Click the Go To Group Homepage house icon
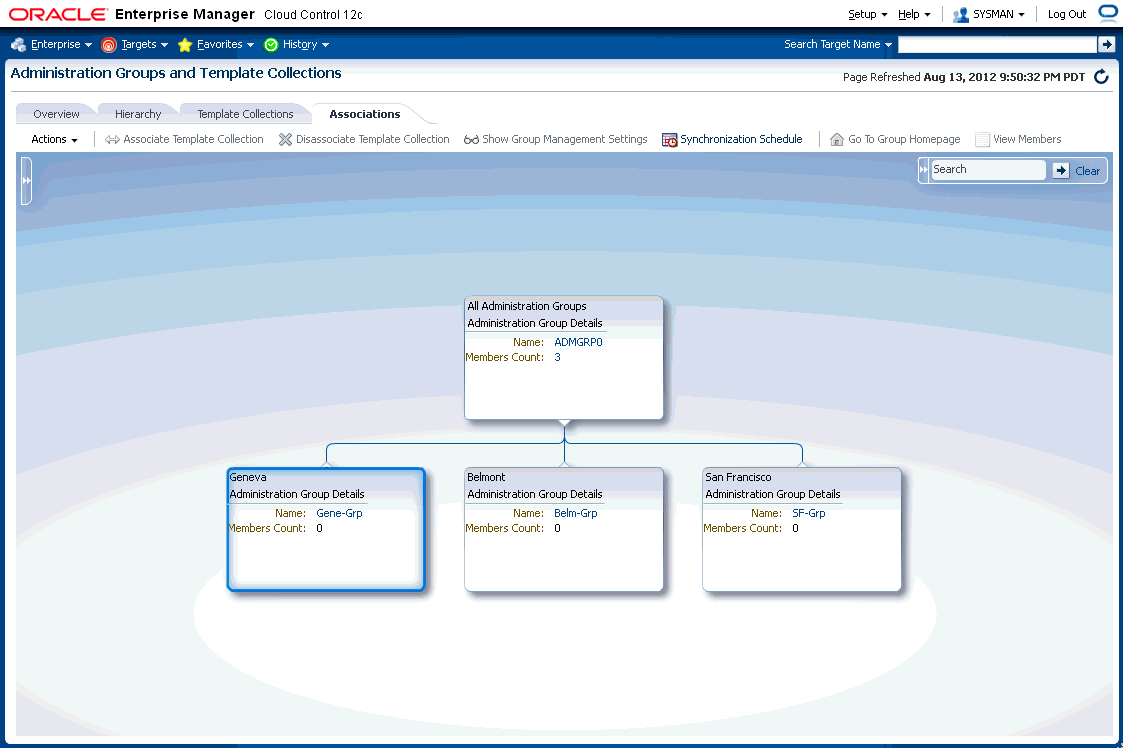 [x=837, y=139]
